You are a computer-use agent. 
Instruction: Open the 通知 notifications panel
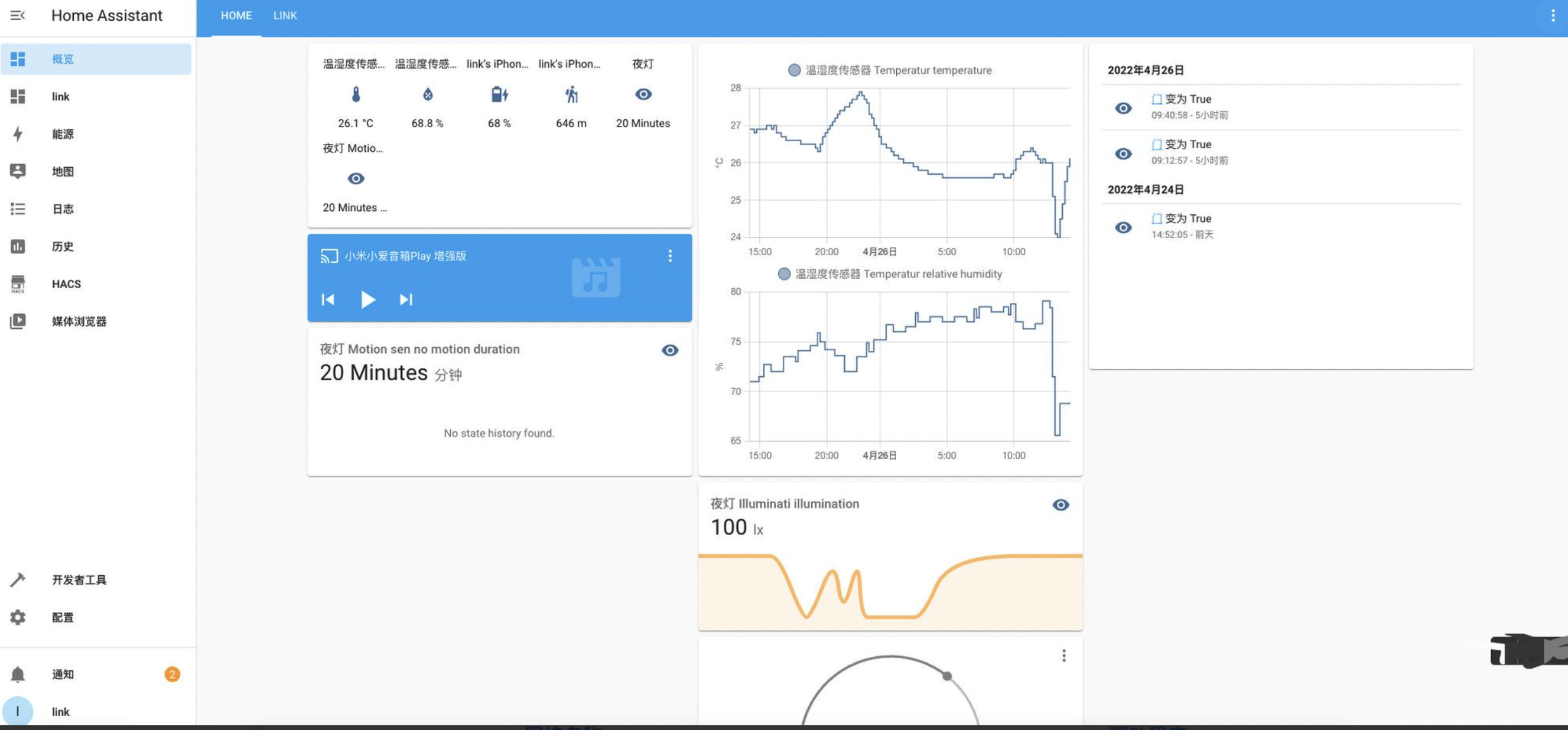[96, 674]
